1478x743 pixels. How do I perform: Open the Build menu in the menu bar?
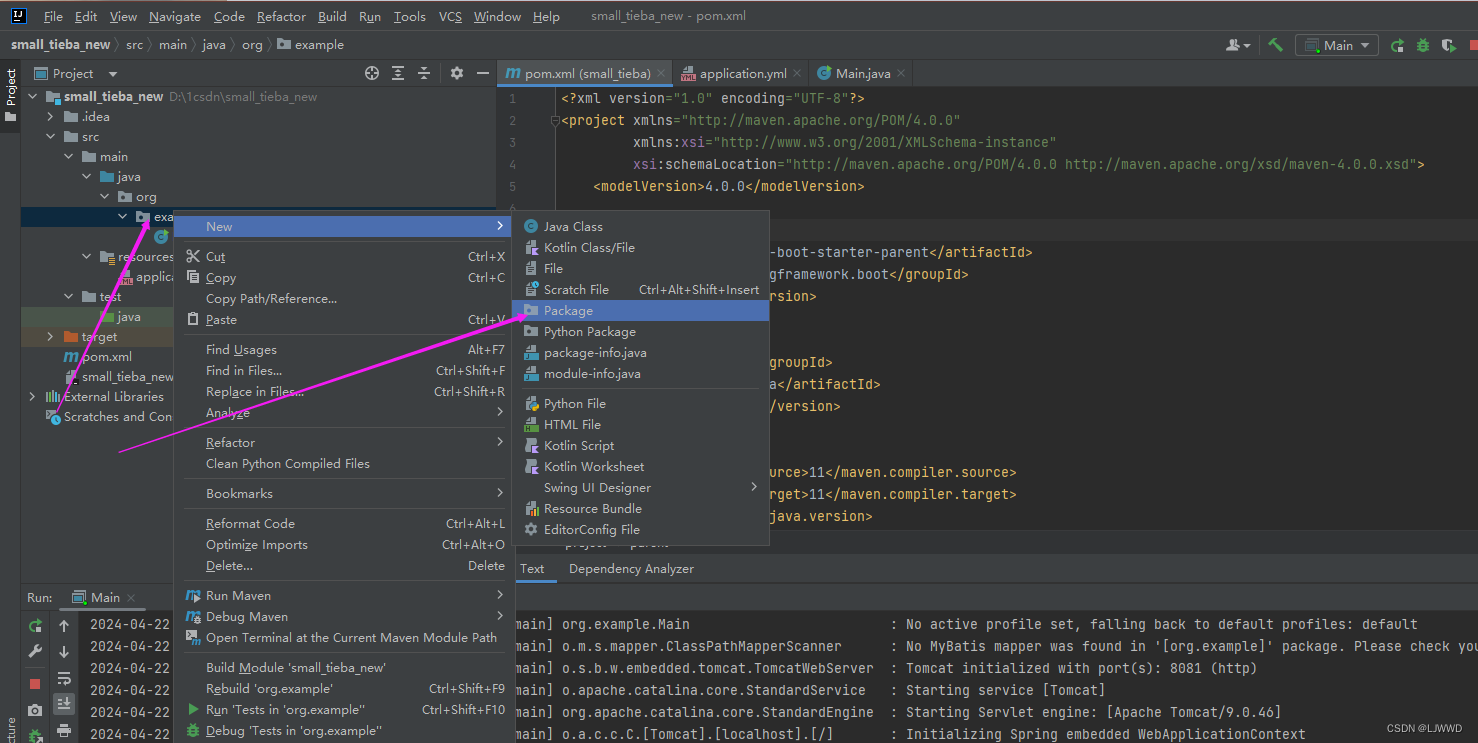332,17
